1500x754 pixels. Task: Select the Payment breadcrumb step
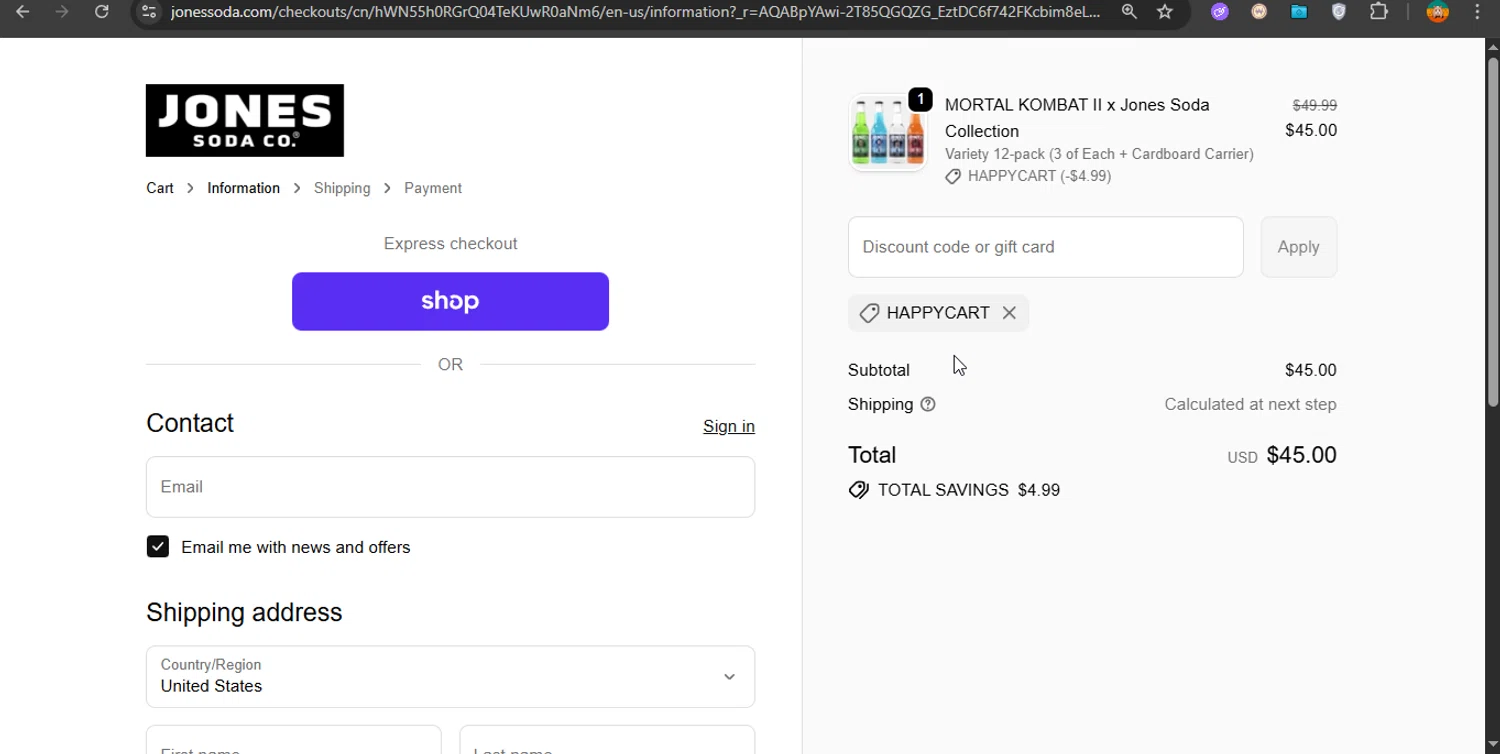(433, 188)
